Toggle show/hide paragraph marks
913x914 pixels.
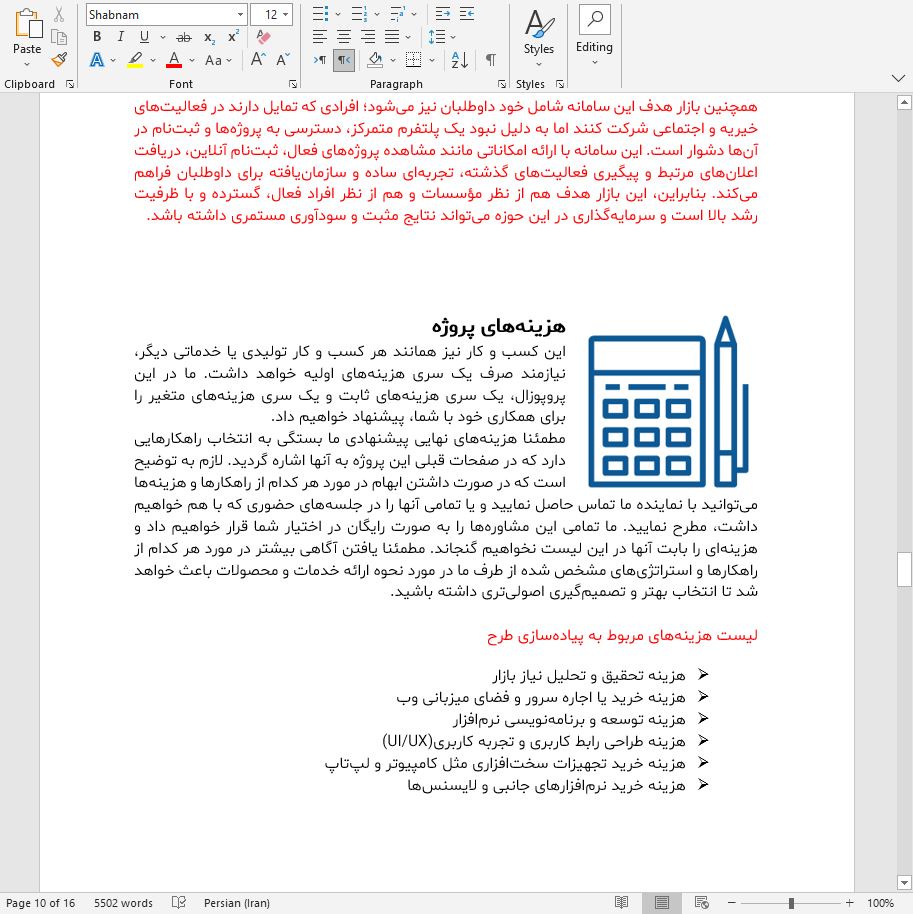pos(491,60)
